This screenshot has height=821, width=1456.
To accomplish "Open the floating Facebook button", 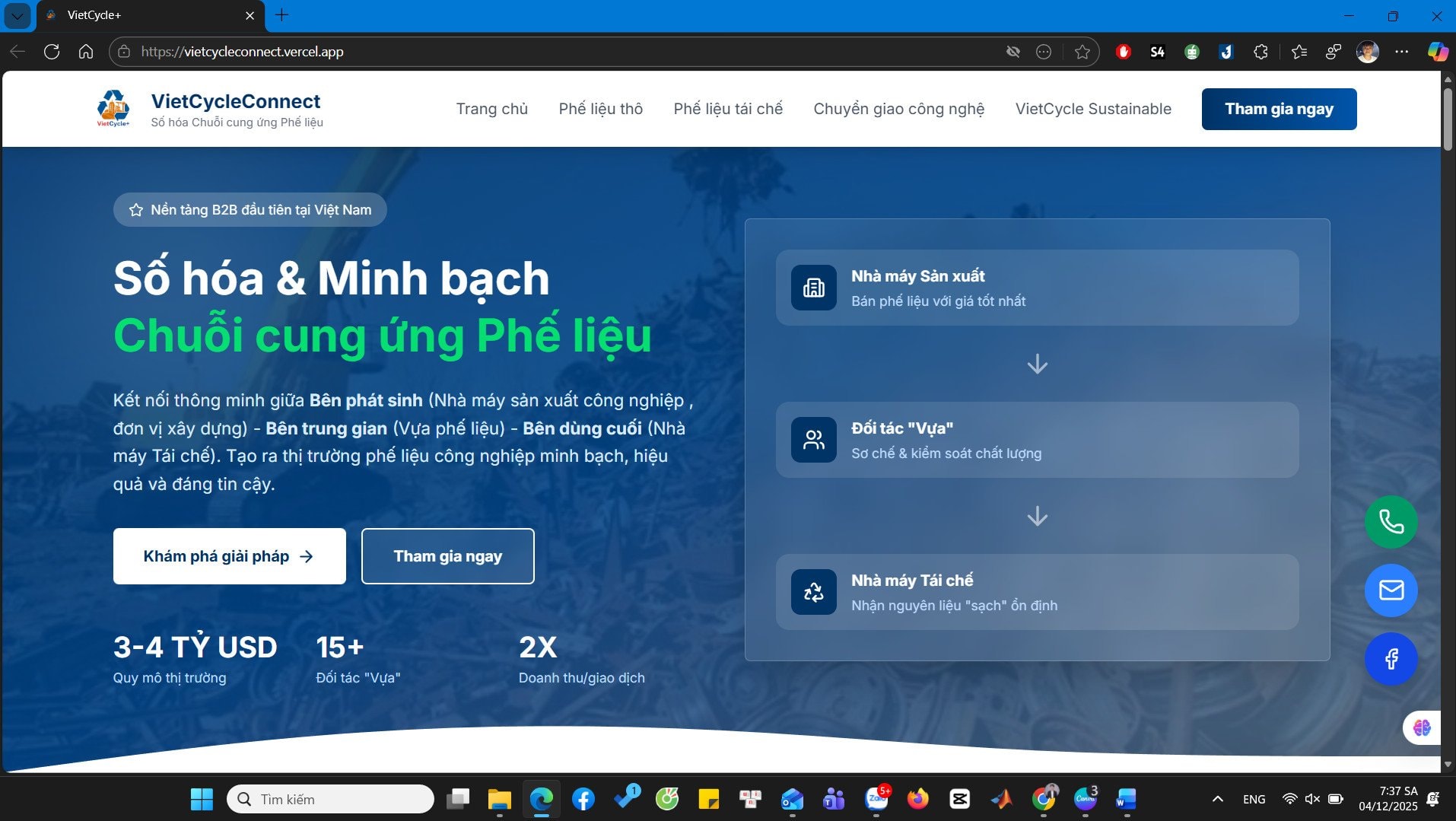I will coord(1391,659).
